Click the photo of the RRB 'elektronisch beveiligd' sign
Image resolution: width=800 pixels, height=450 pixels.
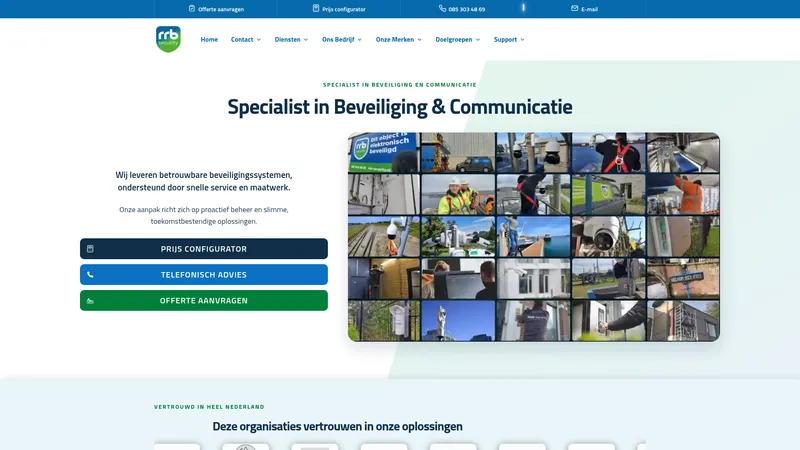click(384, 153)
